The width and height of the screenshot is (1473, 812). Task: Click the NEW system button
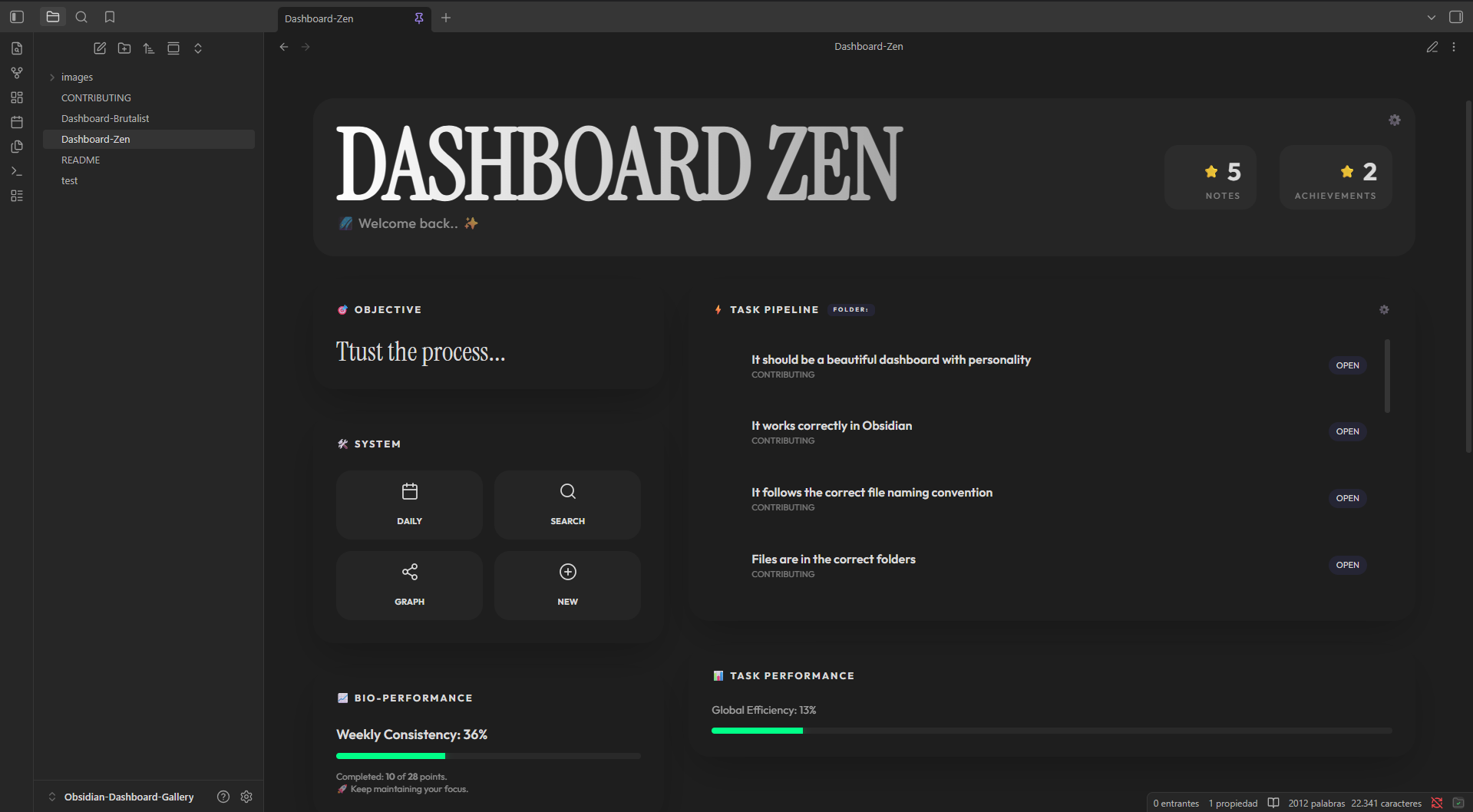pos(567,586)
